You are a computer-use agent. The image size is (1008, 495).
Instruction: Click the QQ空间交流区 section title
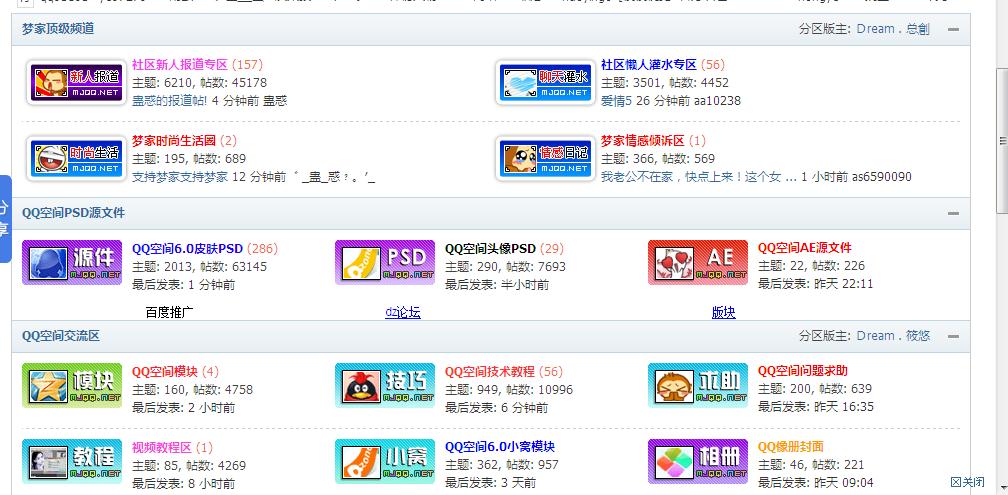tap(61, 336)
